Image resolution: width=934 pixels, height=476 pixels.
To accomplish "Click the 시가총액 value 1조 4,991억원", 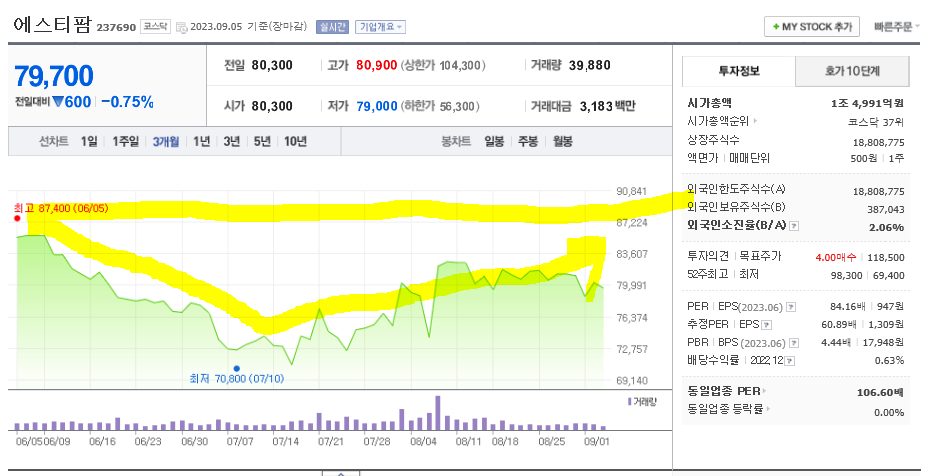I will coord(867,103).
